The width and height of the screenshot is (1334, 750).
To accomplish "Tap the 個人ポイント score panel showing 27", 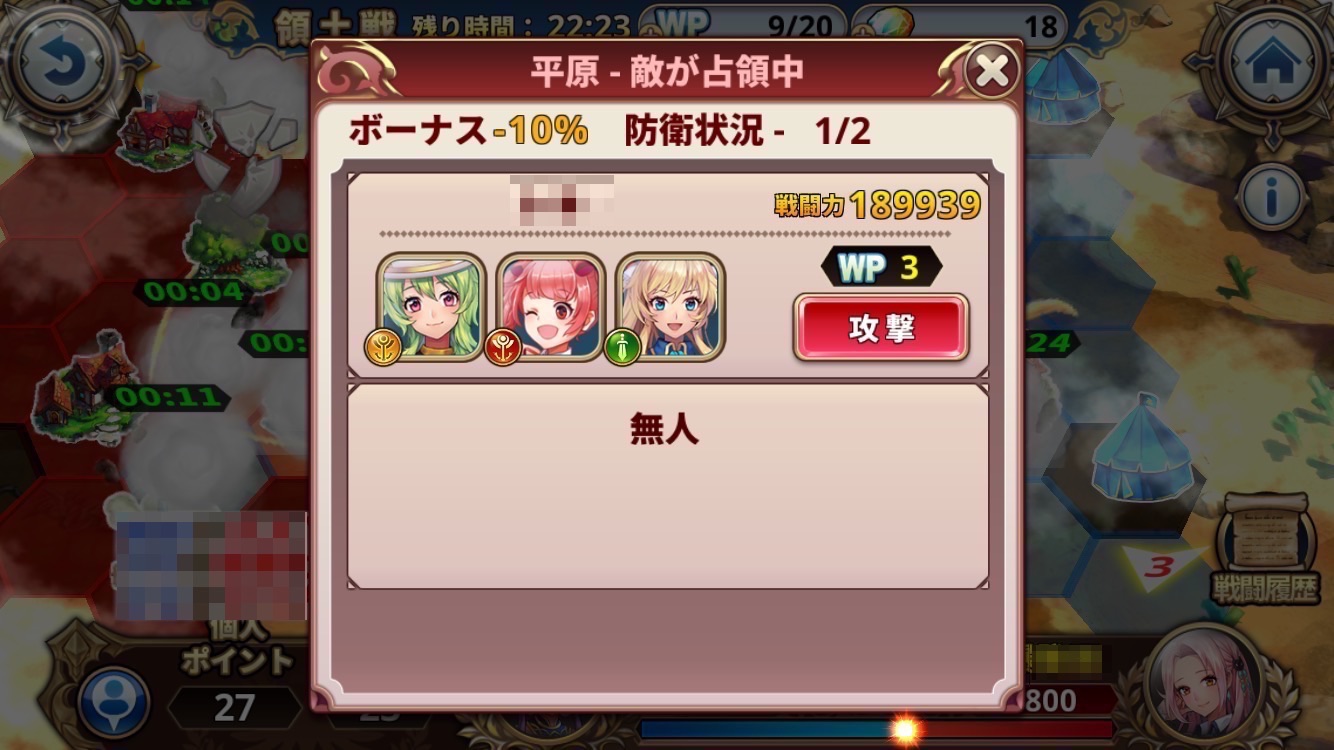I will click(234, 680).
